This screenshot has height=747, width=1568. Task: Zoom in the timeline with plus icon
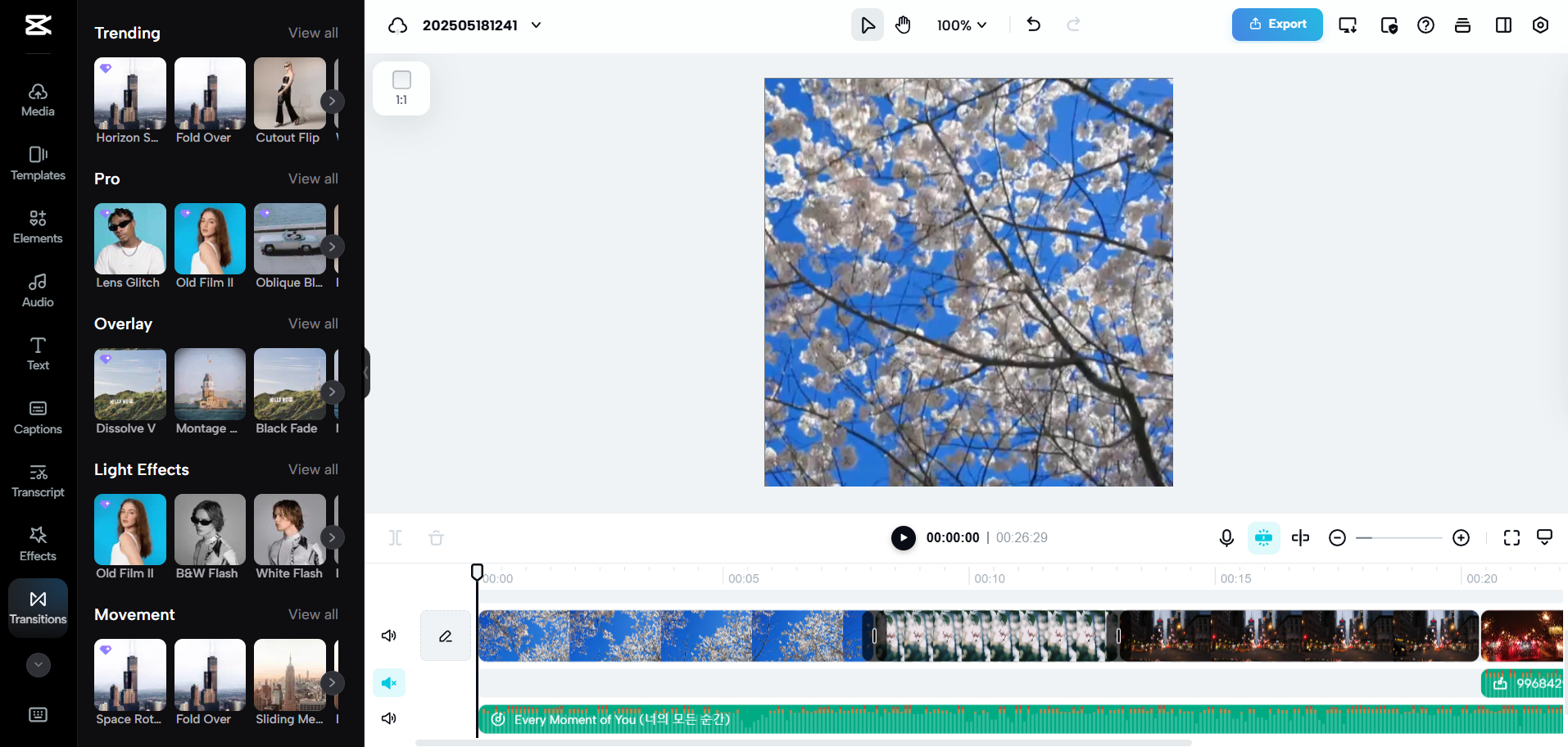pos(1461,537)
